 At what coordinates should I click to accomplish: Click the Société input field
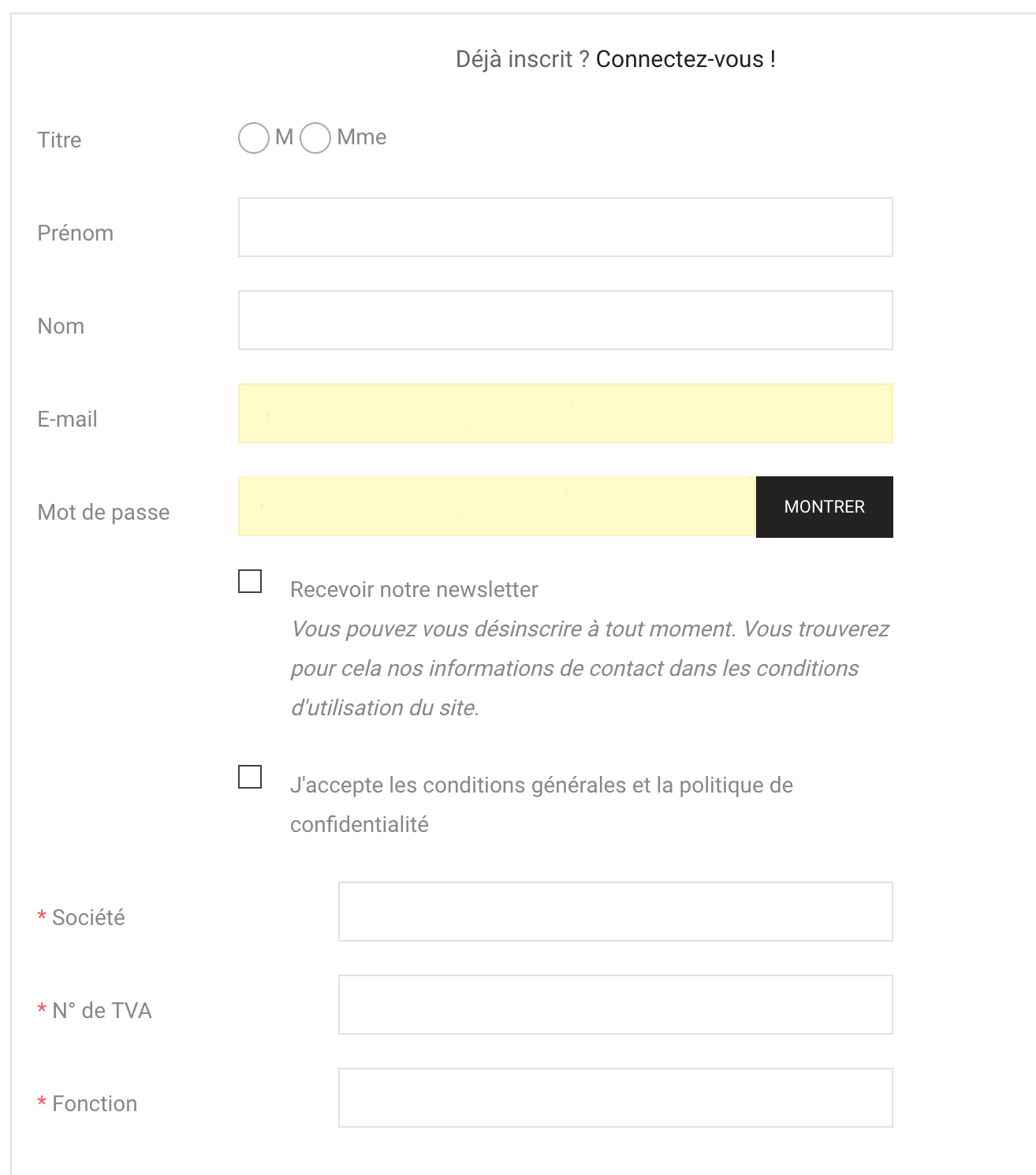pos(615,912)
